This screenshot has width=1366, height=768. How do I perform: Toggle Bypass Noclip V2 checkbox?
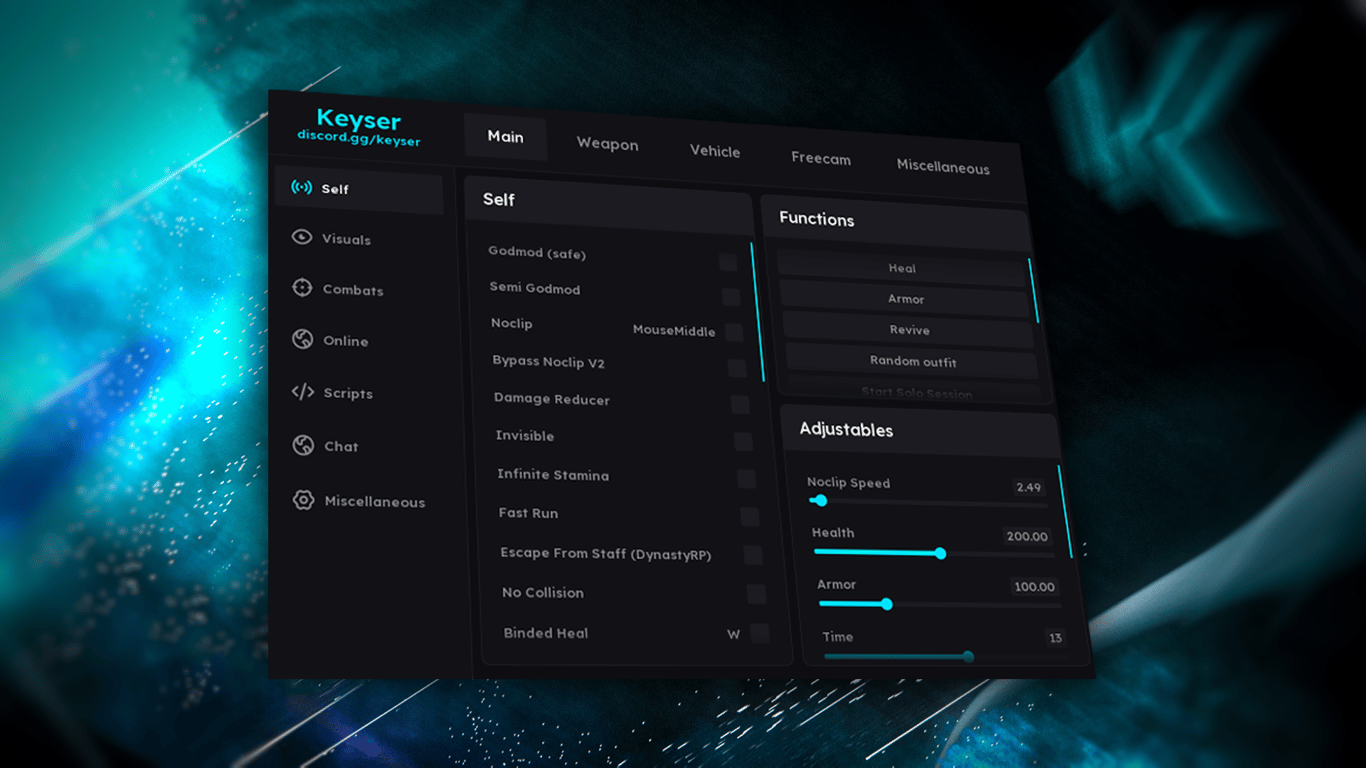coord(737,368)
